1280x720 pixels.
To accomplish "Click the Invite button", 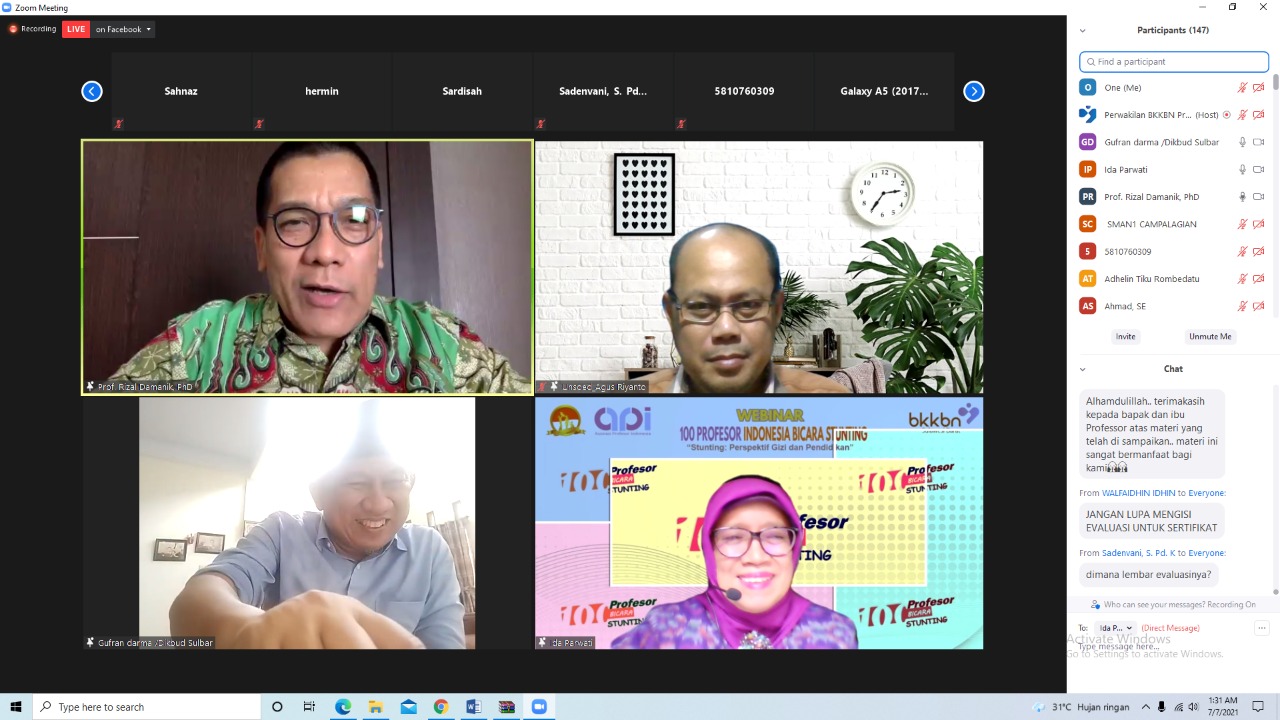I will [1125, 337].
